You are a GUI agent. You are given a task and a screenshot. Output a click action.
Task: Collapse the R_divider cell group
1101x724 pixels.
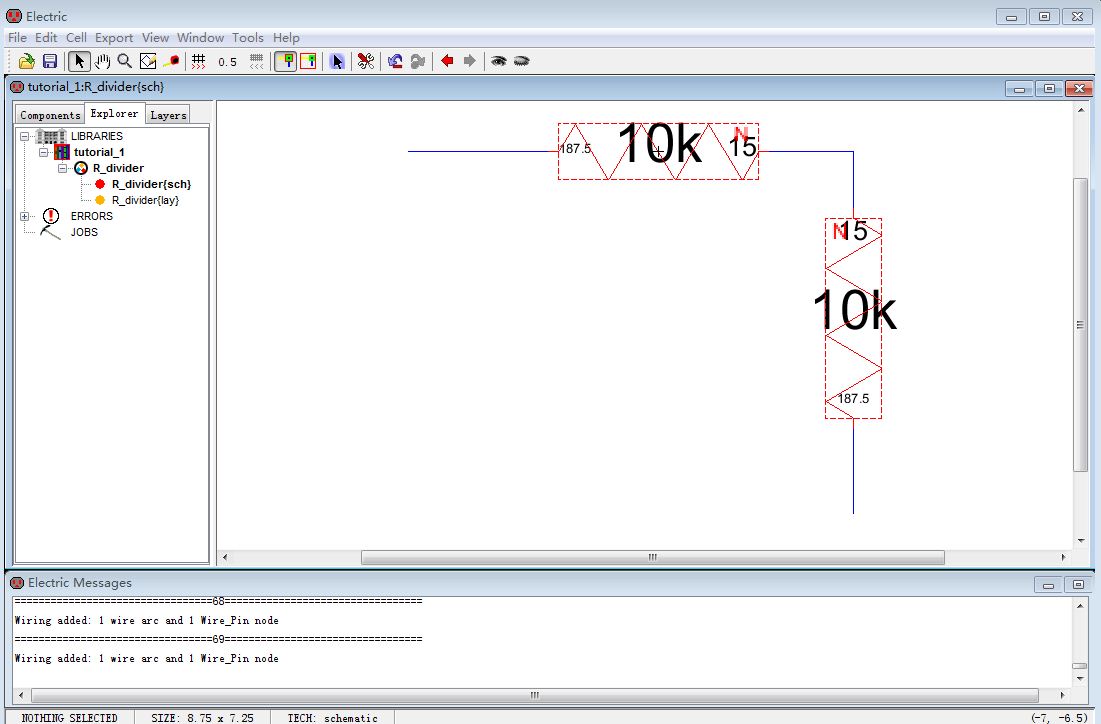point(62,168)
